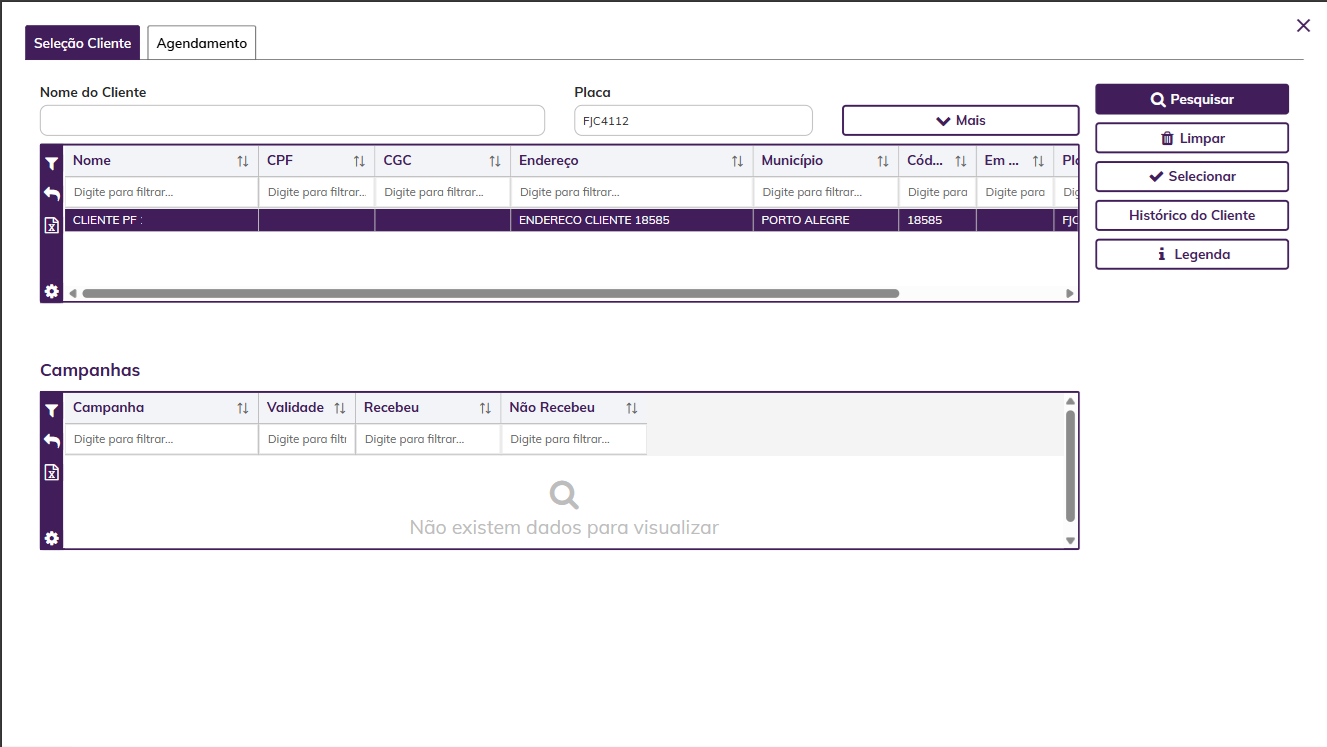Click the Campanhas grid filter funnel icon

click(52, 410)
